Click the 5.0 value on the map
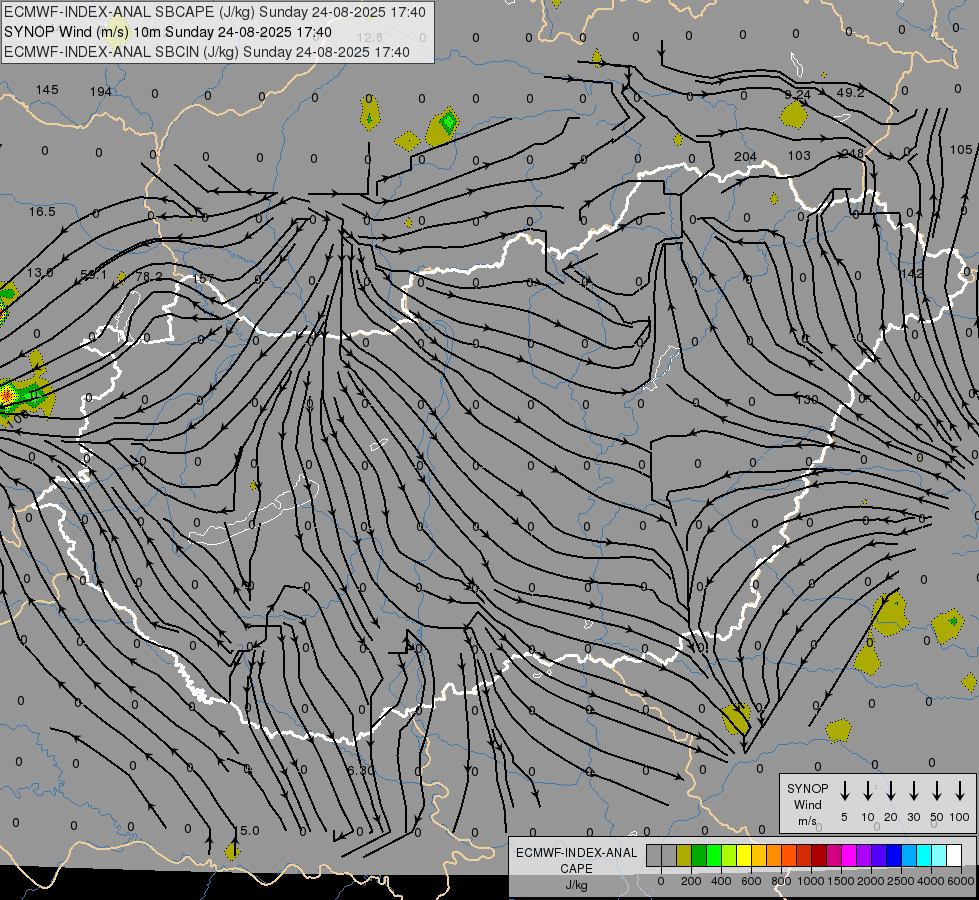The width and height of the screenshot is (979, 900). click(x=249, y=831)
